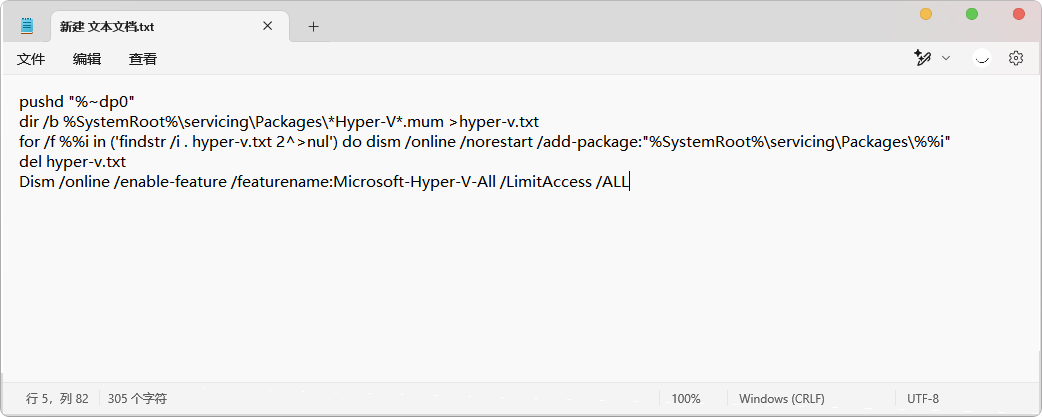This screenshot has height=417, width=1042.
Task: Open the 文件 menu
Action: [31, 59]
